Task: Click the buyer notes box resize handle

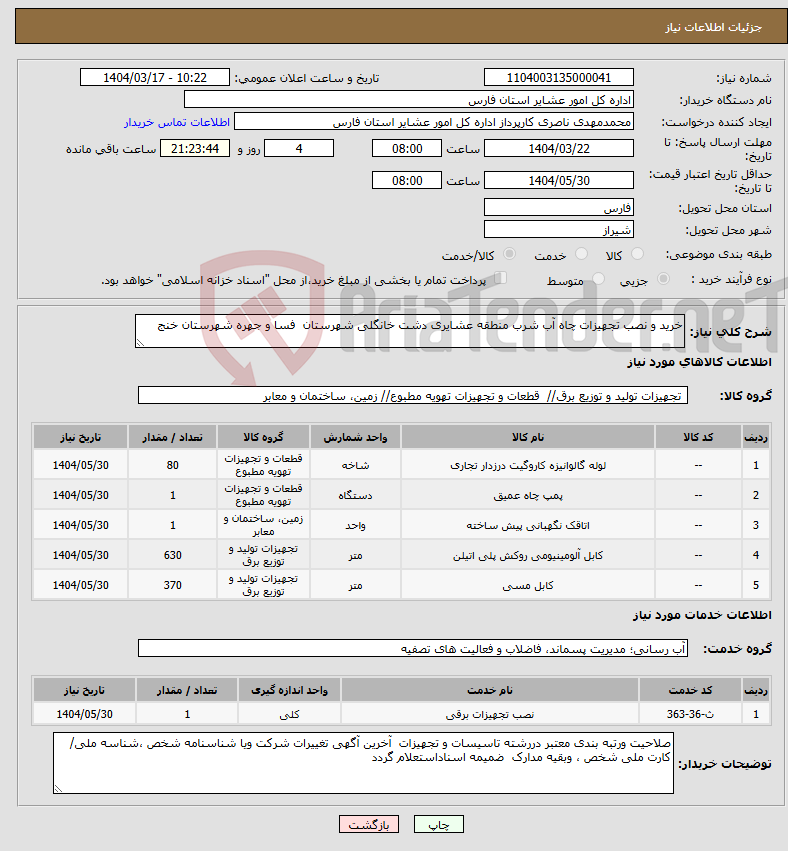Action: (x=58, y=789)
